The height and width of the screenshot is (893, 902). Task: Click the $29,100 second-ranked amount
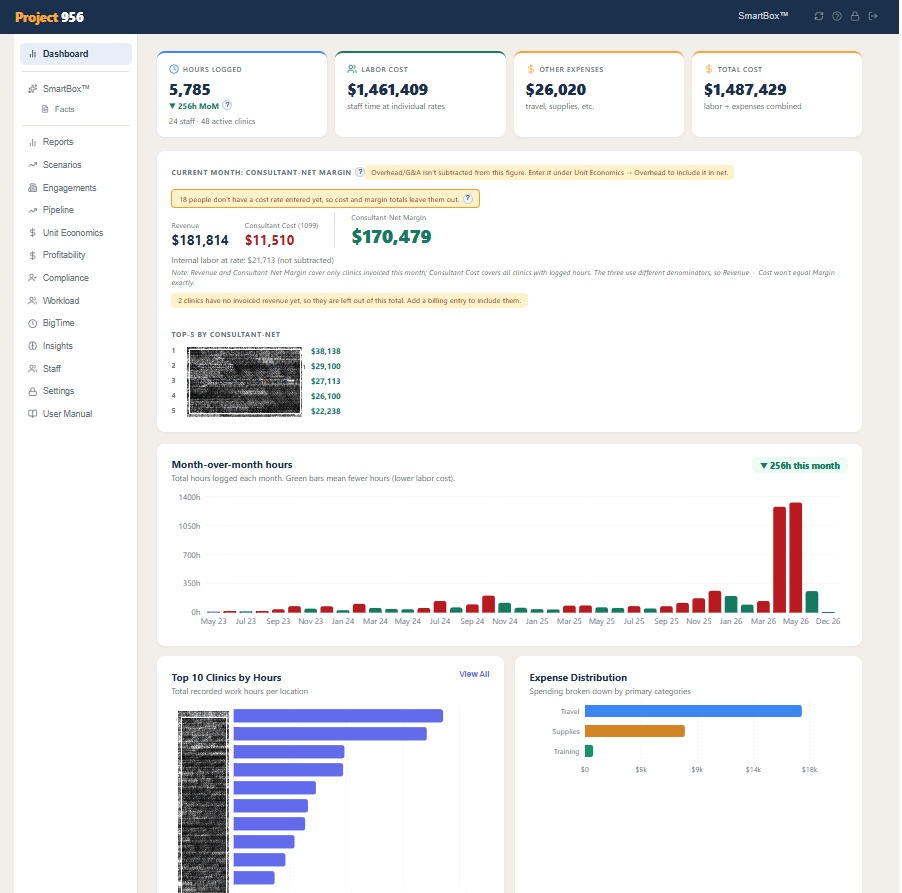326,366
